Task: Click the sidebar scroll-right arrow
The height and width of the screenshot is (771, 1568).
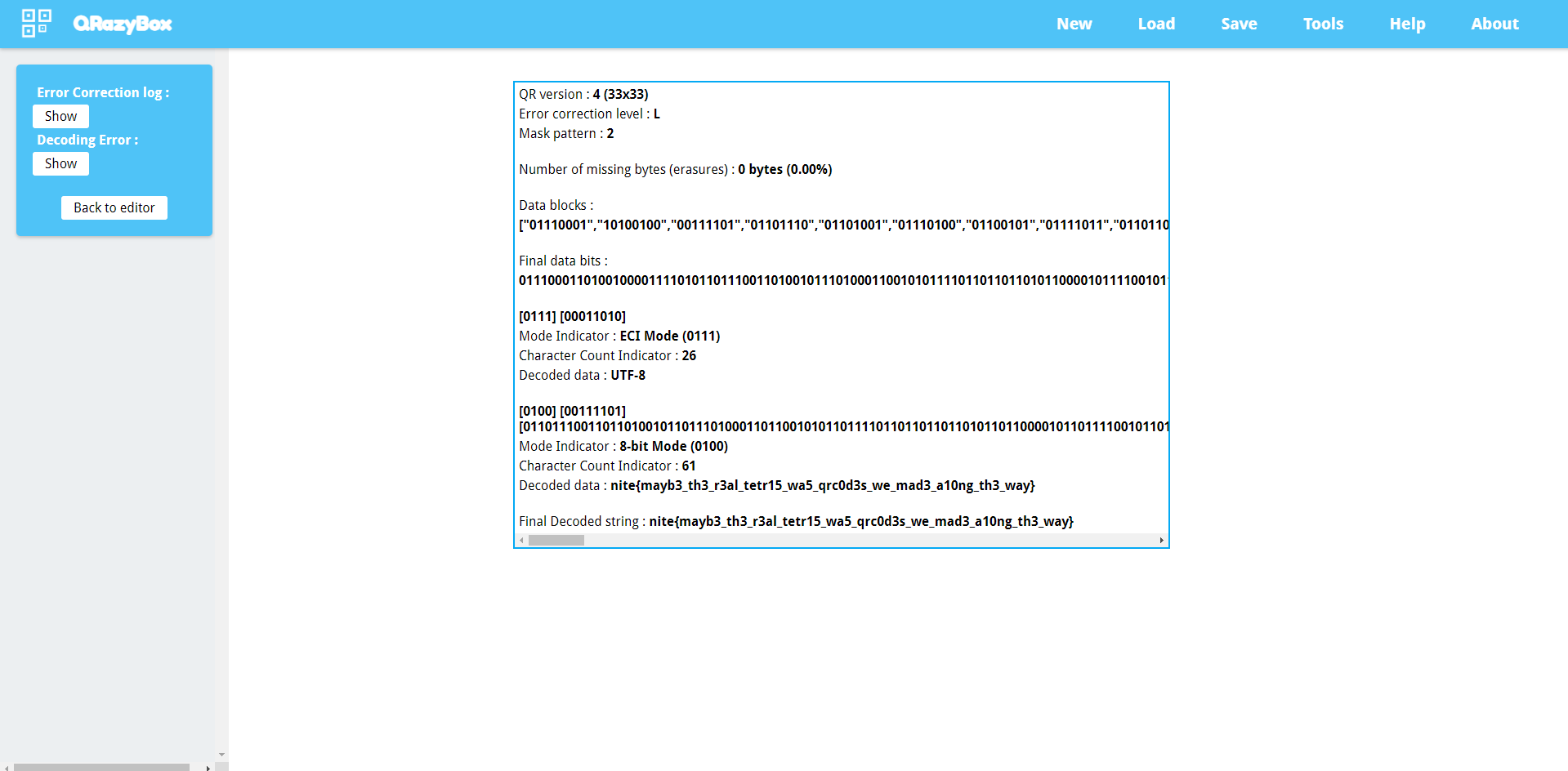Action: click(x=208, y=768)
